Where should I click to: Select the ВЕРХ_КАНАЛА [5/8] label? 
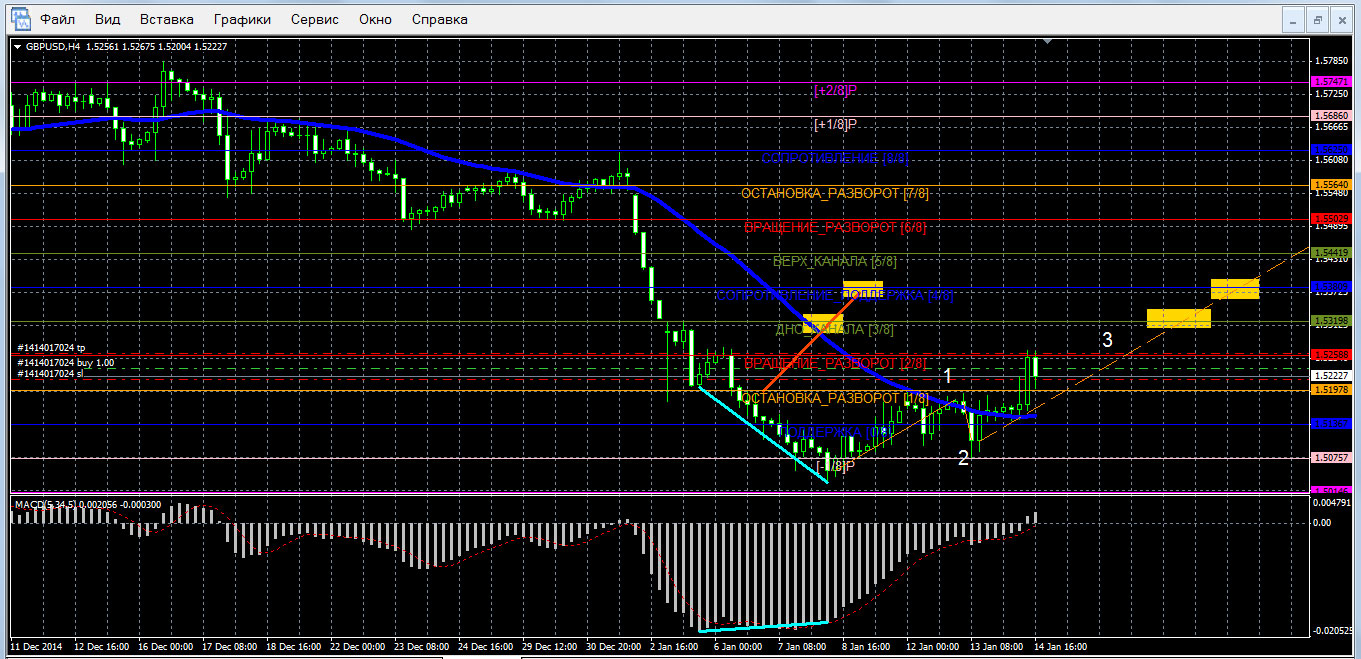point(835,261)
